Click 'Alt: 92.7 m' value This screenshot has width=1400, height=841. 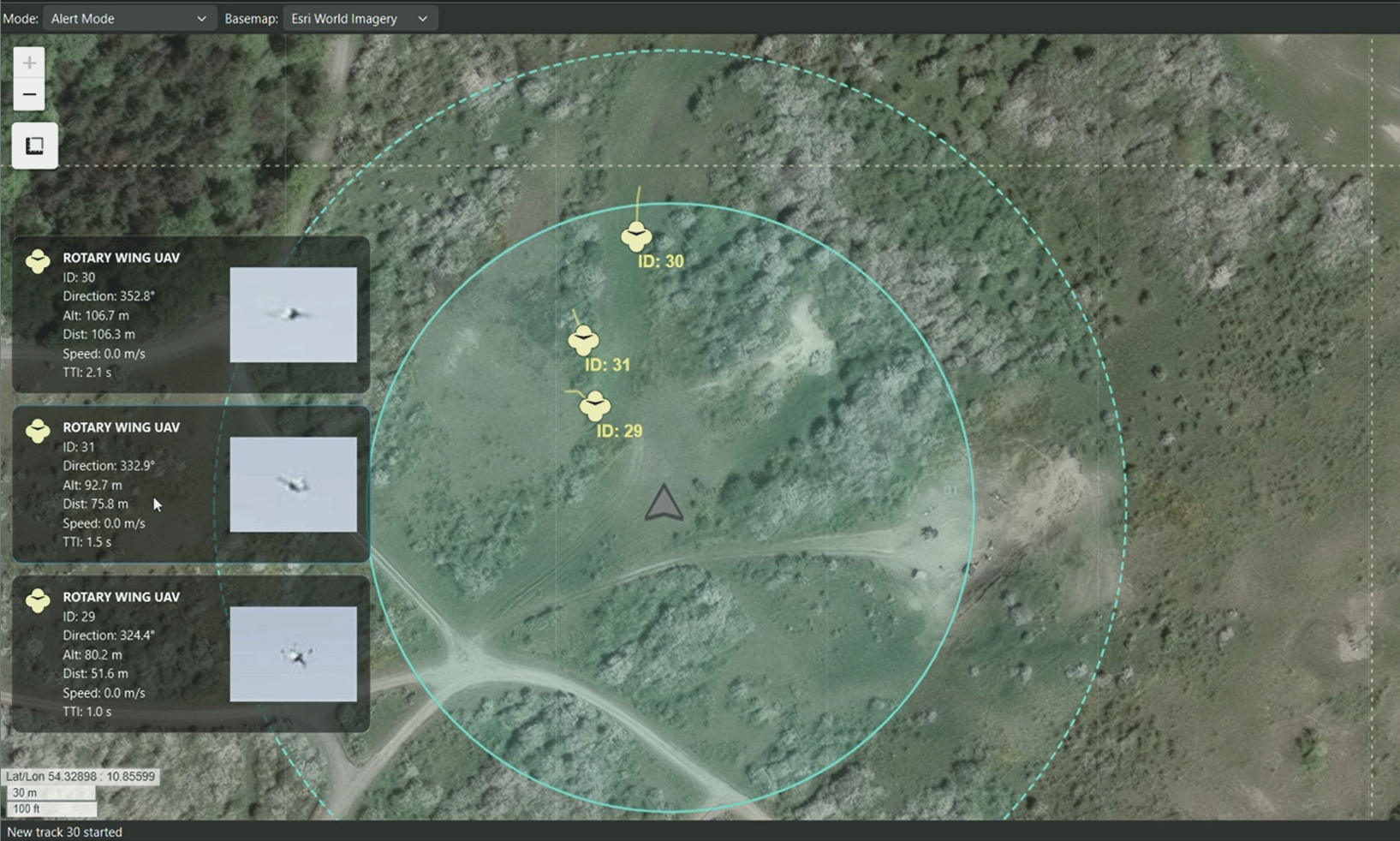coord(92,485)
